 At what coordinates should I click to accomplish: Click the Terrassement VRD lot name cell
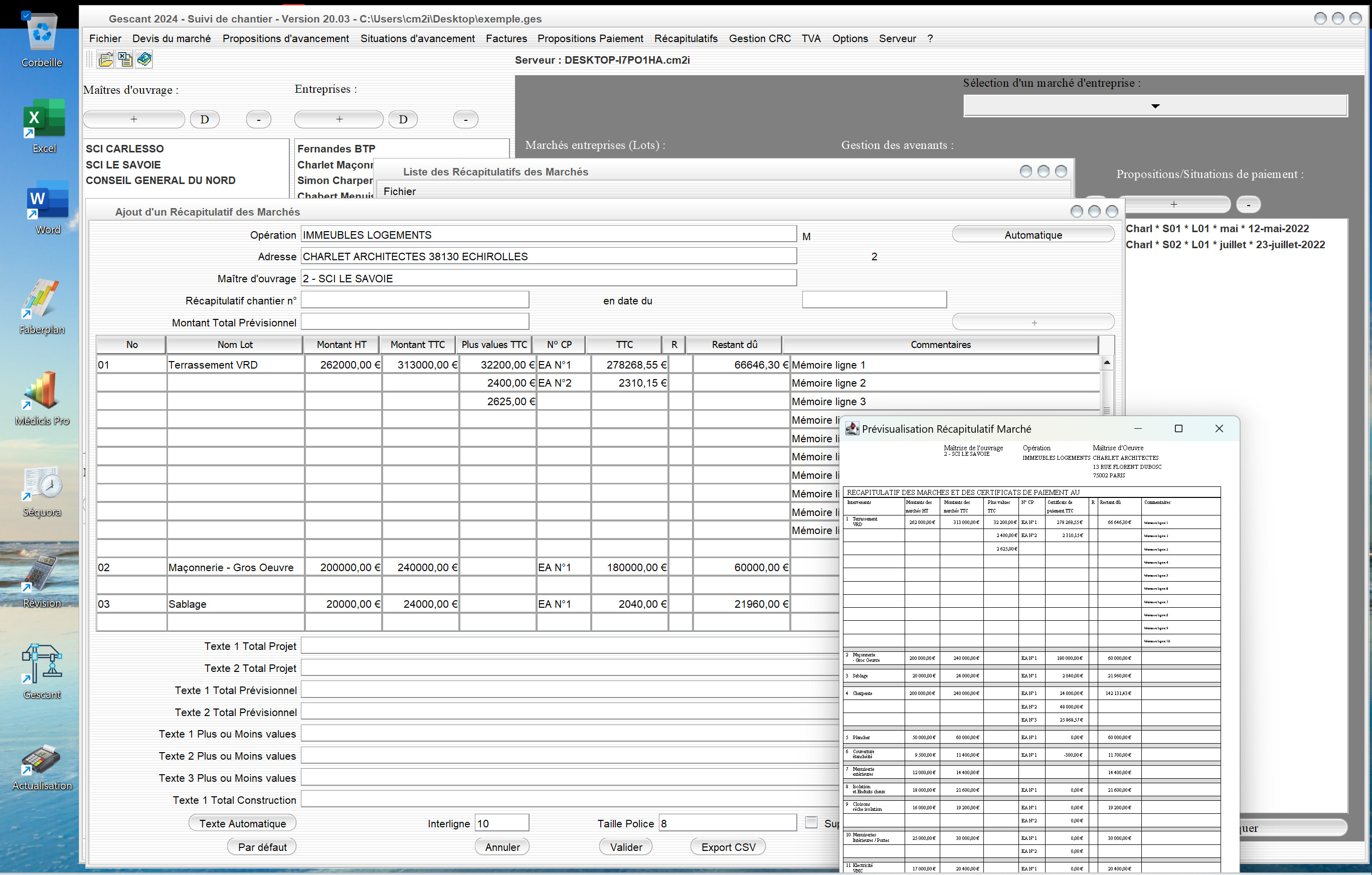235,365
